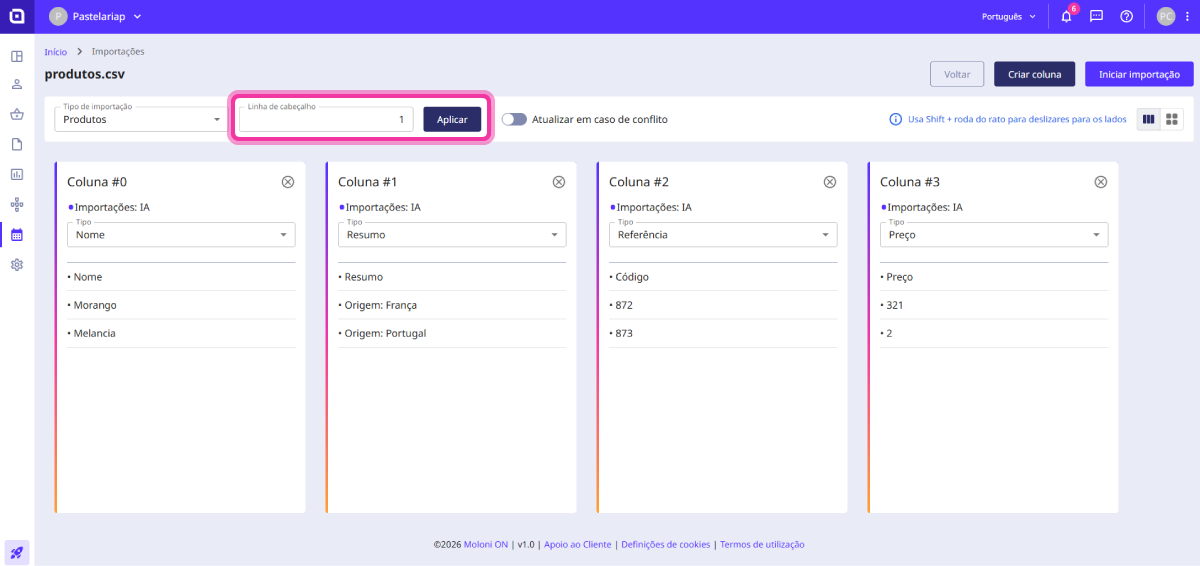Remove Coluna #2 with its X icon

pos(830,182)
